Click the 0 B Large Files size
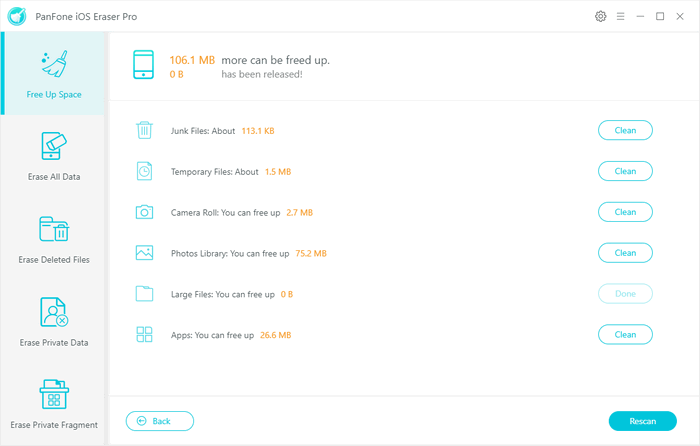This screenshot has height=446, width=700. coord(287,295)
